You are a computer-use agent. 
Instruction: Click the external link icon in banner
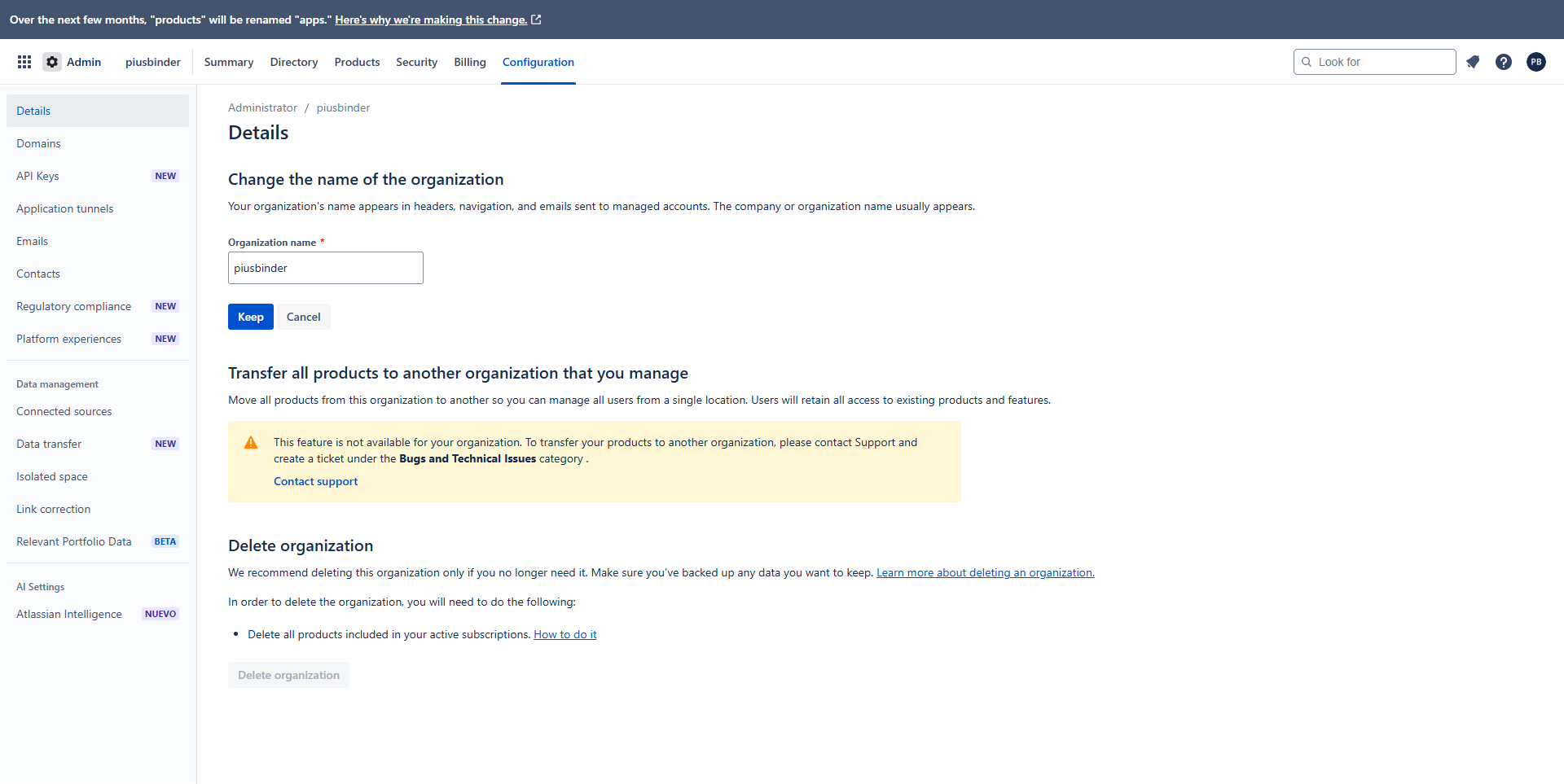pos(536,20)
